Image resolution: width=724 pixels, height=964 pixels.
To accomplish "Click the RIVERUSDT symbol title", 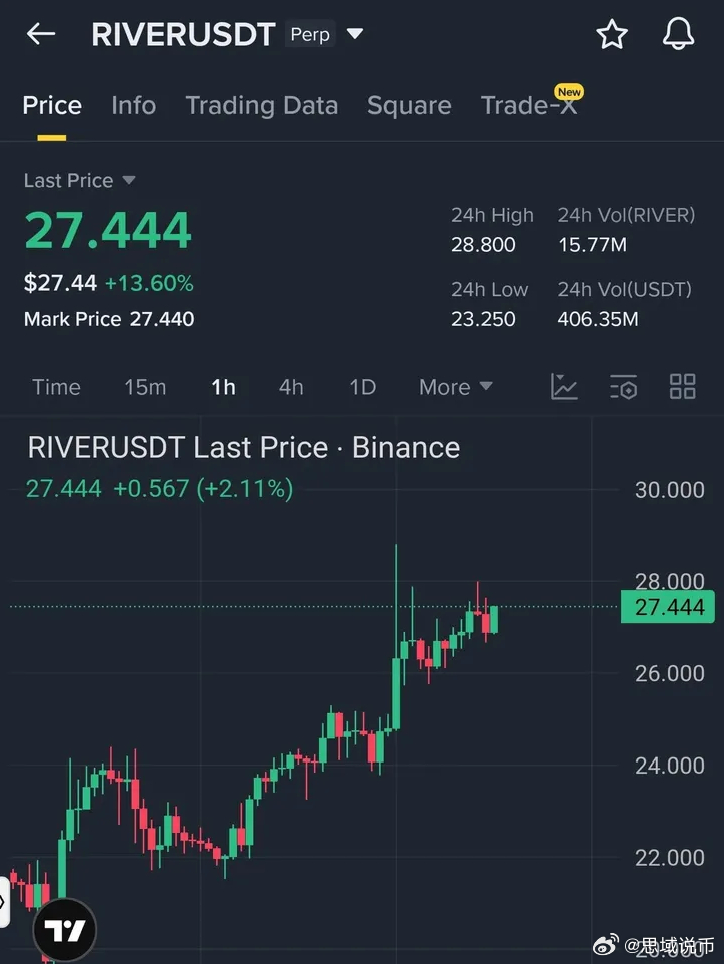I will click(183, 34).
